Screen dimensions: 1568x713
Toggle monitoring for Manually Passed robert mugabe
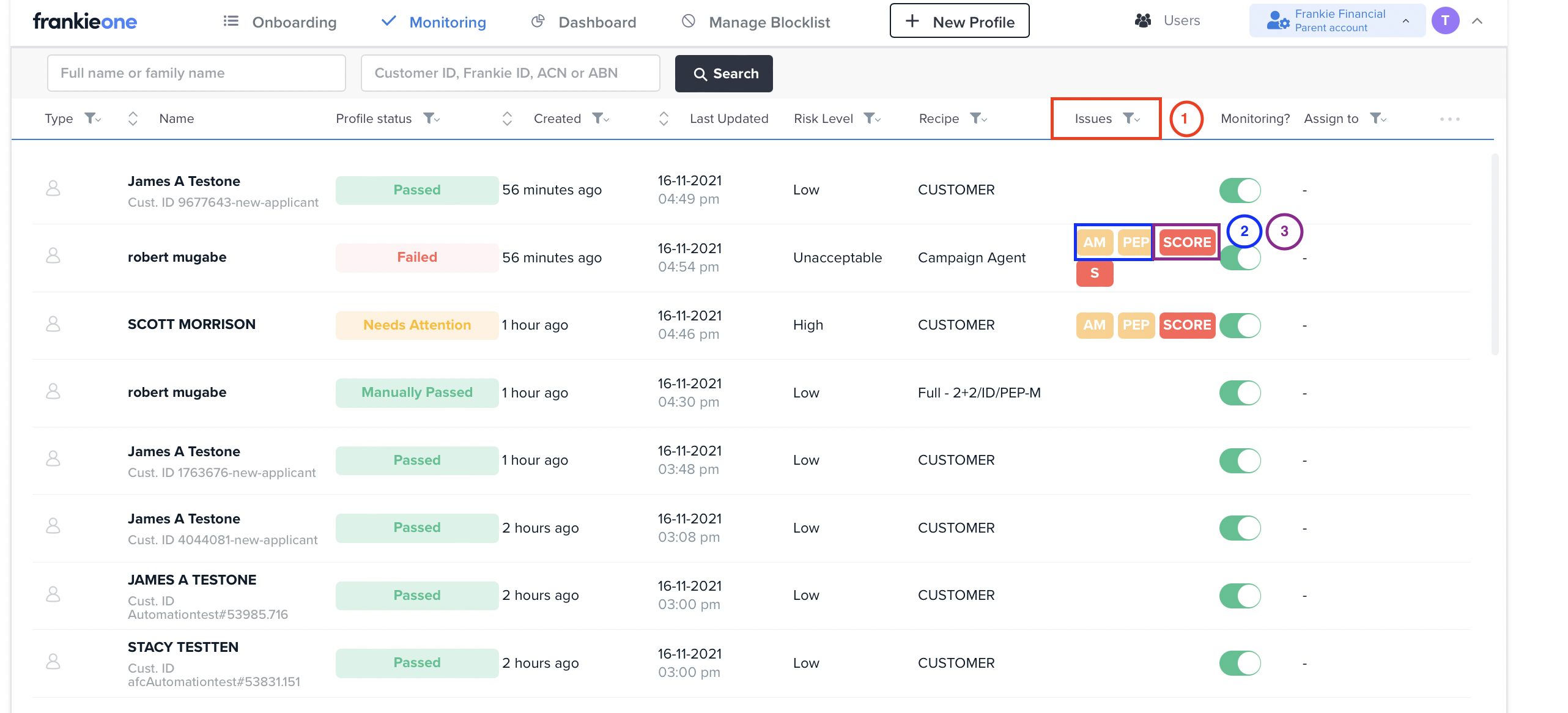[1240, 393]
